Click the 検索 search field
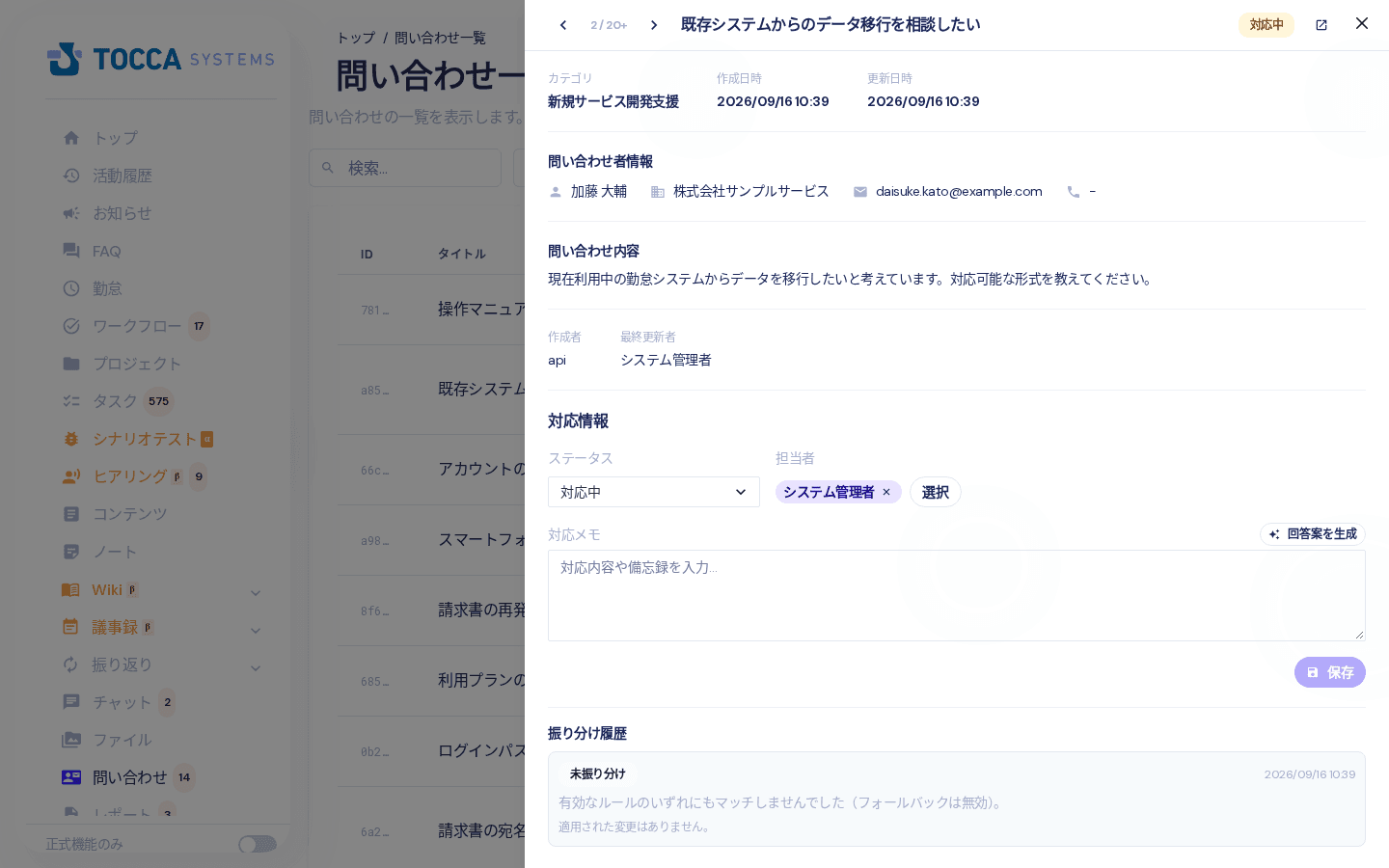Screen dimensions: 1389x868 (405, 168)
